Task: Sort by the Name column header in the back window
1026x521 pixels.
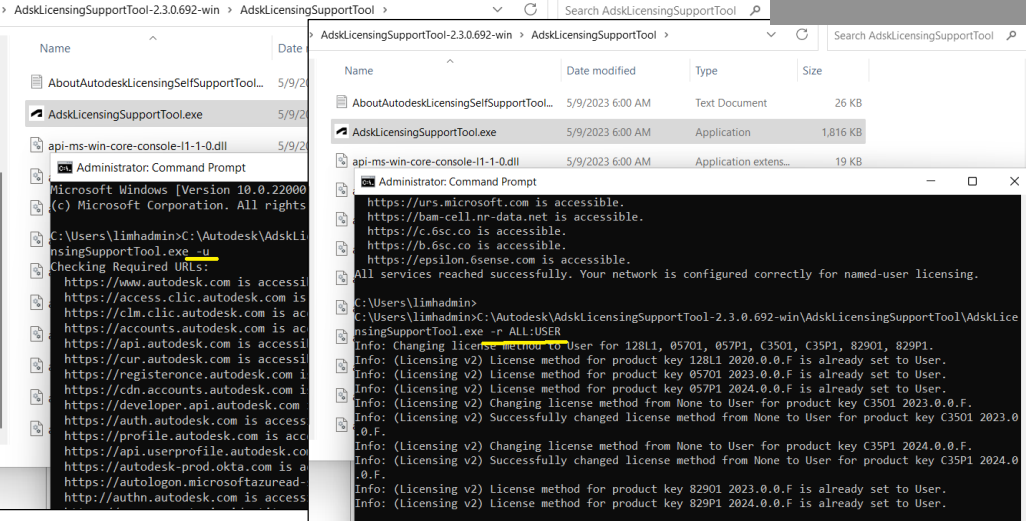Action: 55,48
